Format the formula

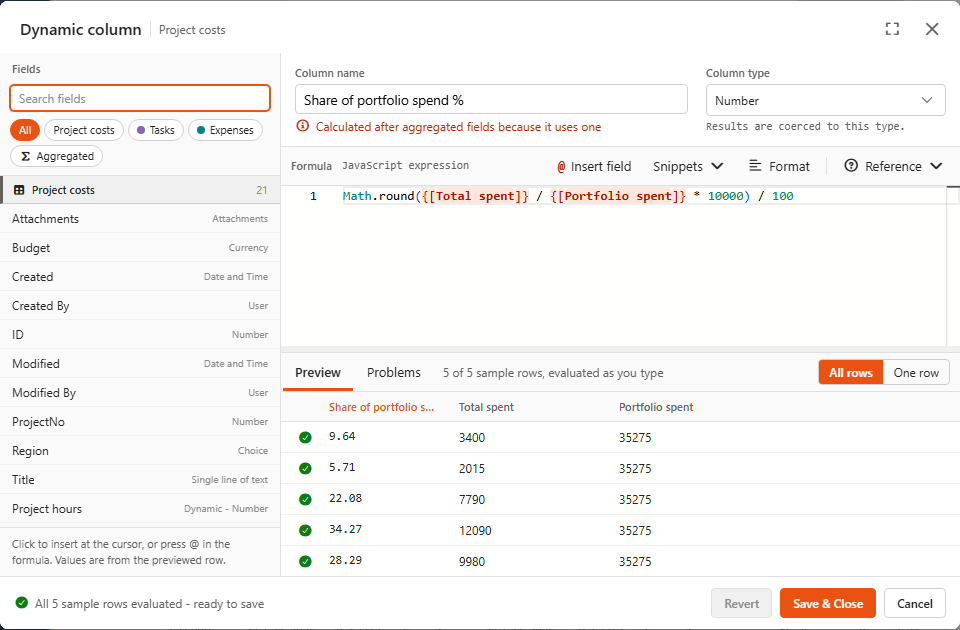[779, 166]
